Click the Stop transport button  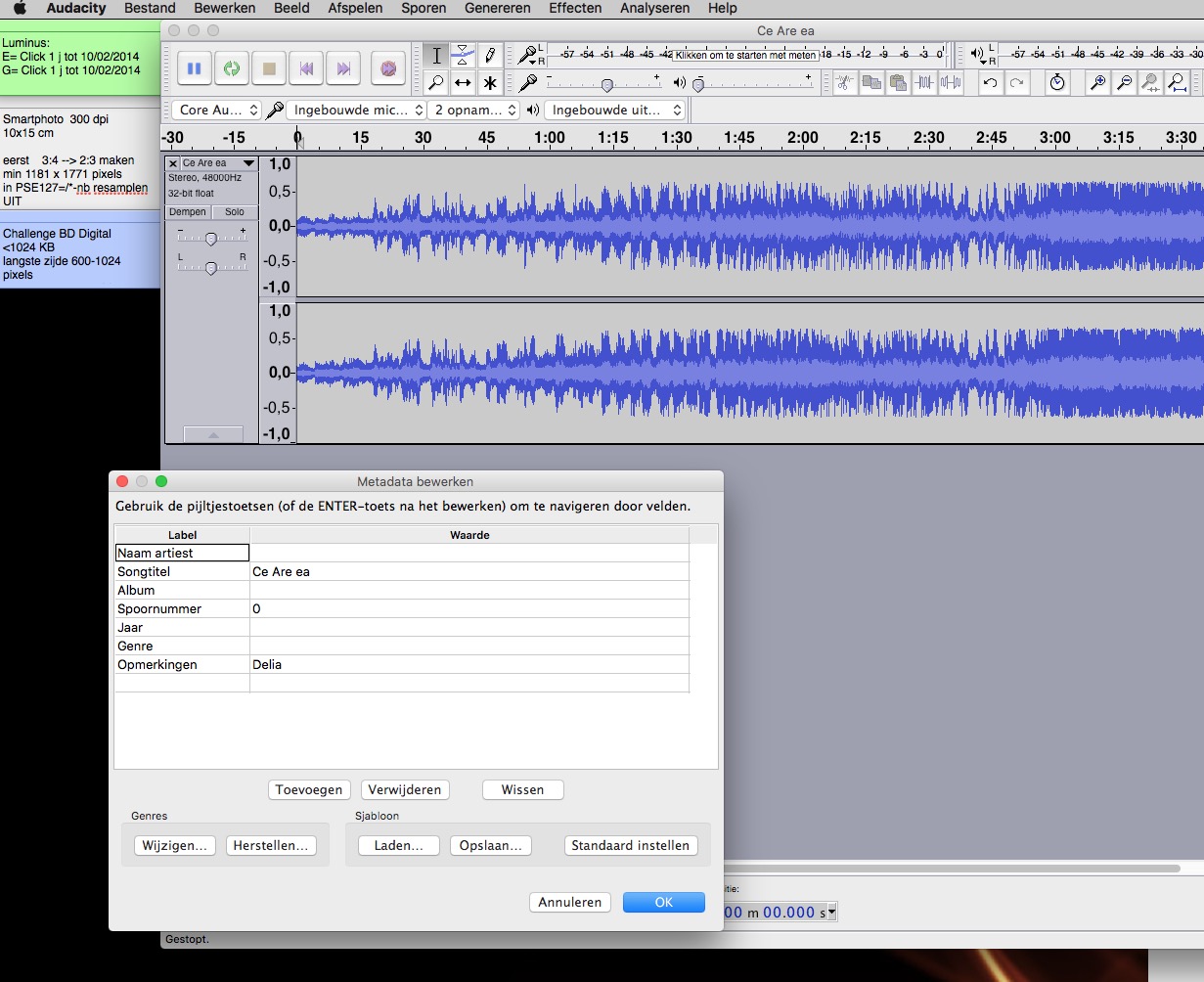[269, 68]
